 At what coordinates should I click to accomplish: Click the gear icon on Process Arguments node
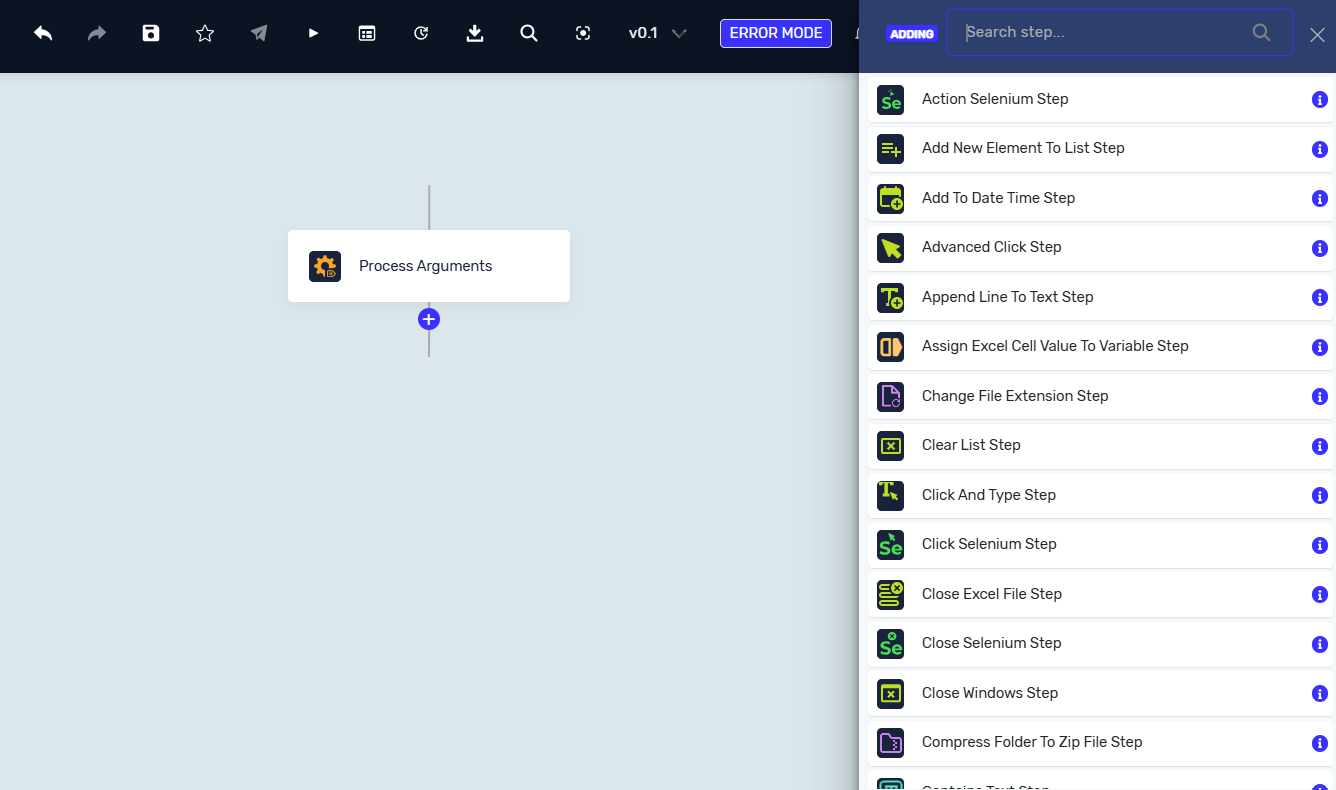pos(325,266)
